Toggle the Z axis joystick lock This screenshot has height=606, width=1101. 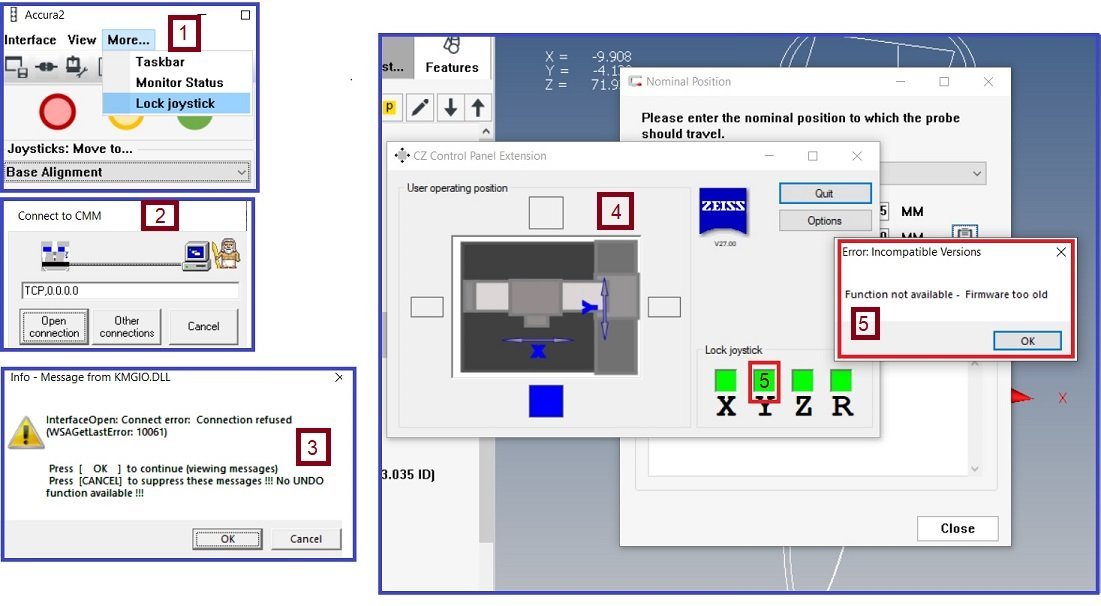[803, 380]
